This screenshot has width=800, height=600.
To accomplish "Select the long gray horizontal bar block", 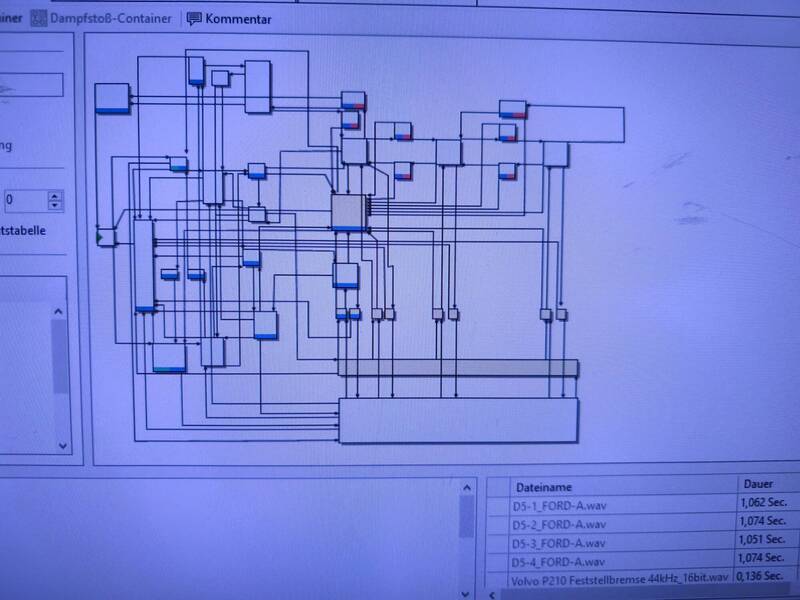I will (x=459, y=368).
